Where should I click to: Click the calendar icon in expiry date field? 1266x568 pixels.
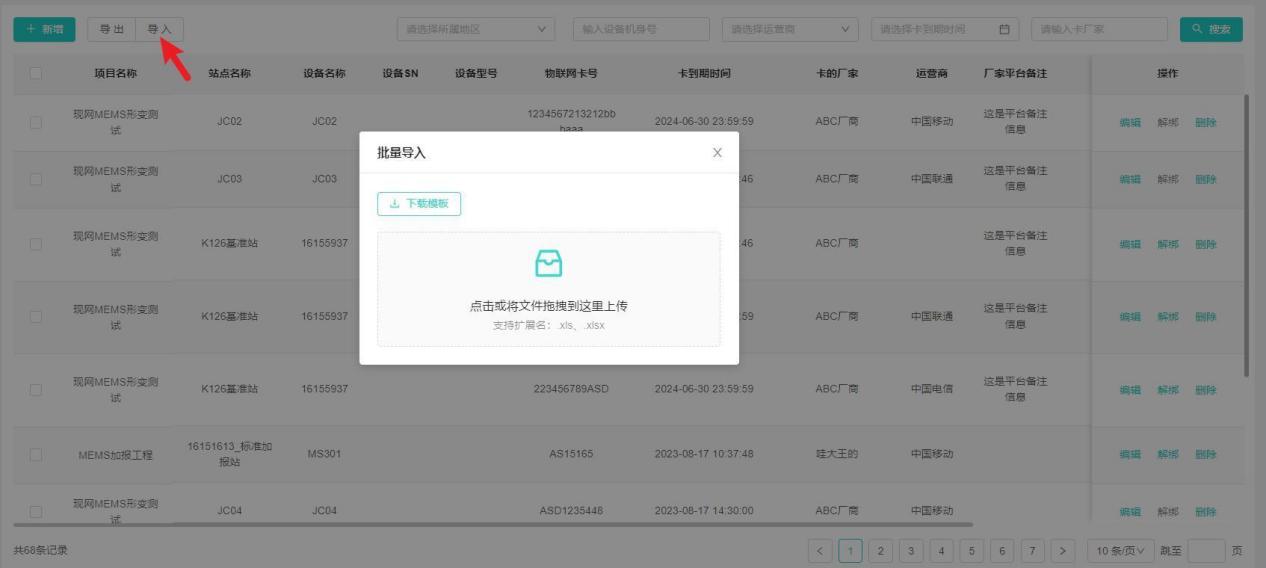1004,30
